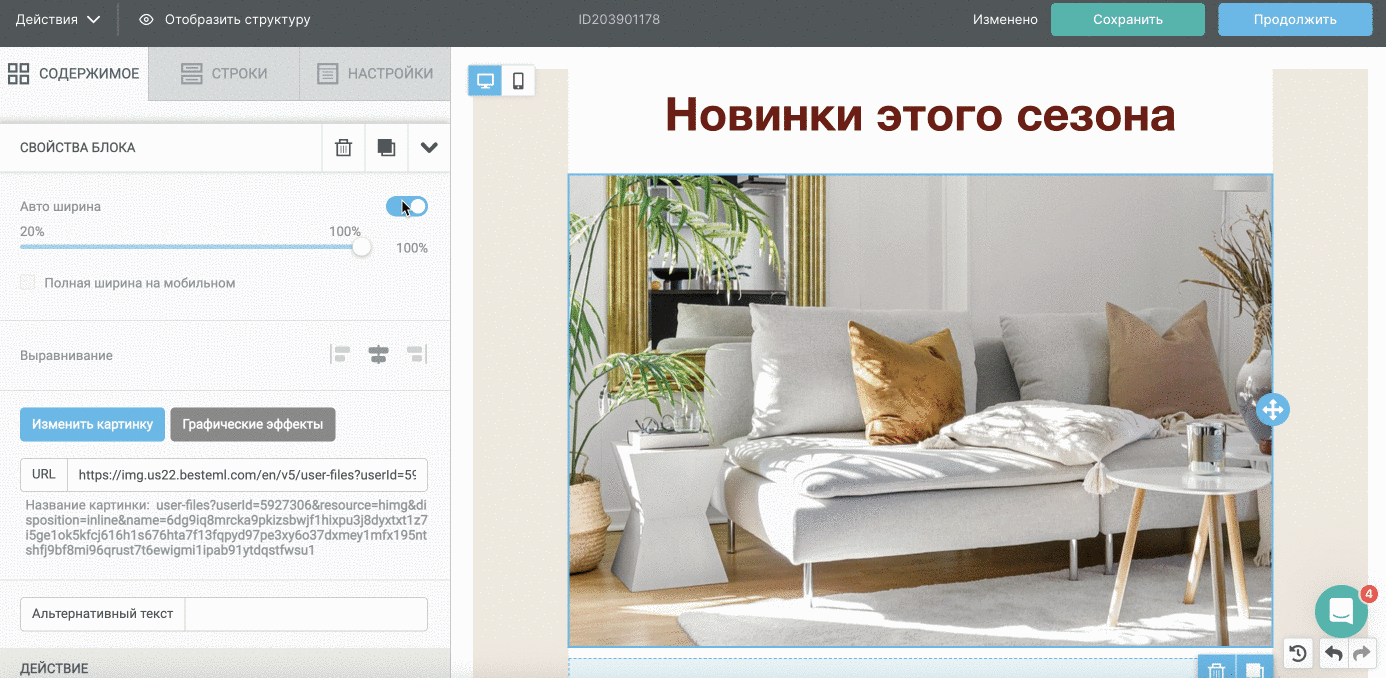Click the Выравнивание label
The width and height of the screenshot is (1386, 678).
point(66,355)
